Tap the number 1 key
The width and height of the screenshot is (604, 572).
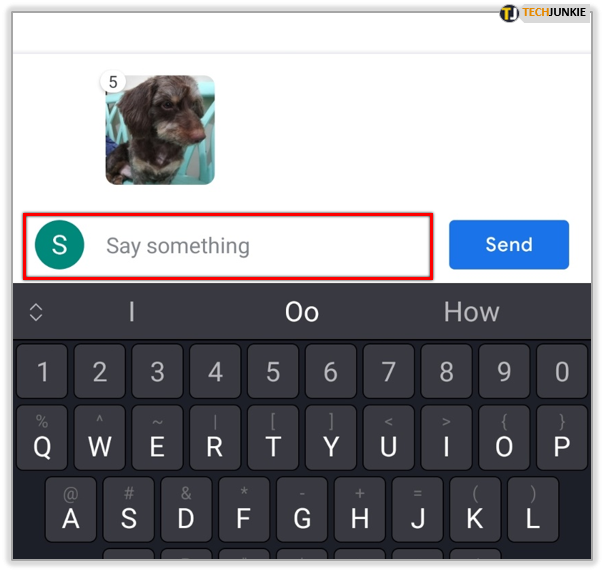(42, 371)
